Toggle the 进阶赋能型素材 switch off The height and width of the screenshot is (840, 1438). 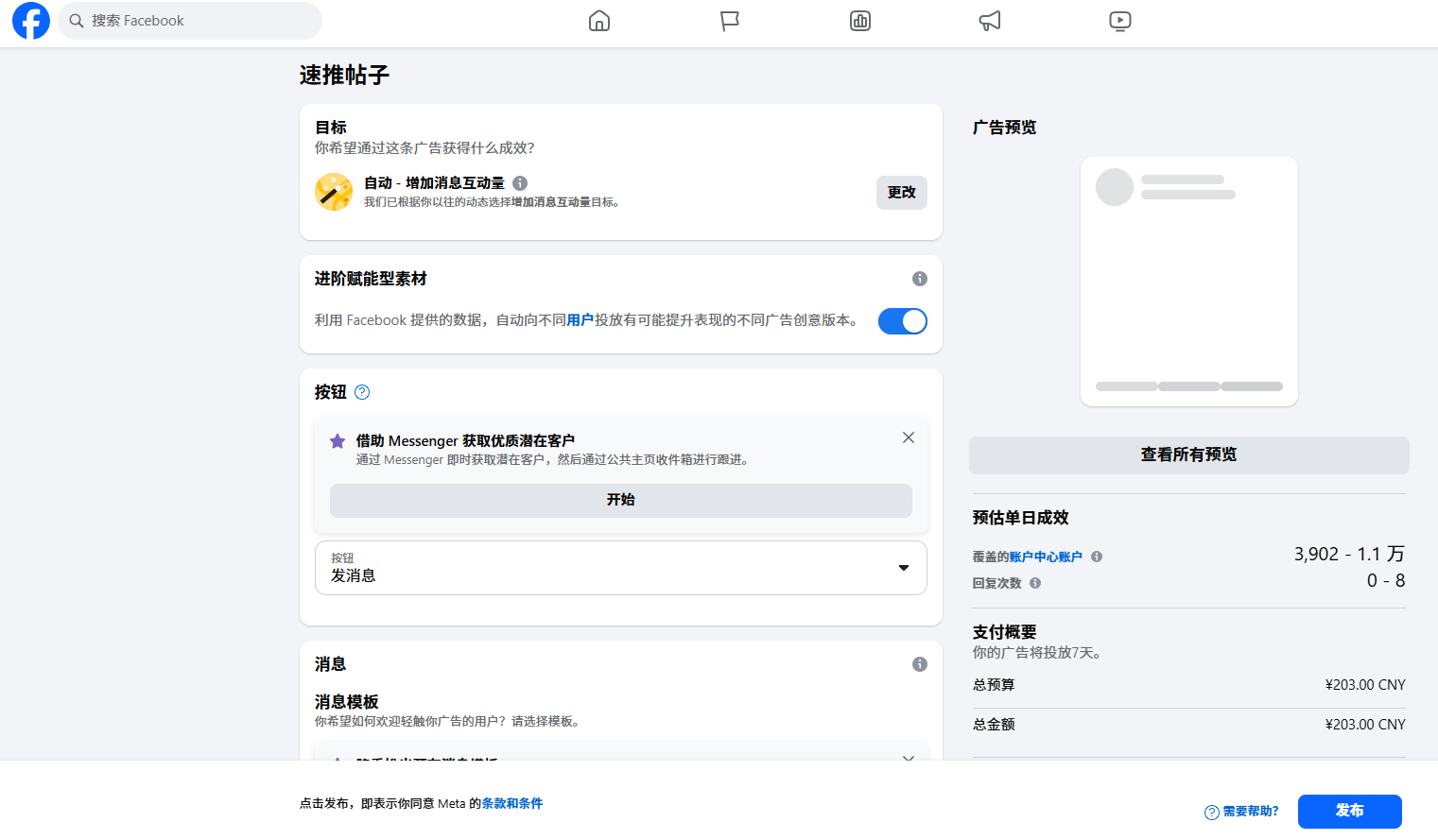(x=903, y=321)
